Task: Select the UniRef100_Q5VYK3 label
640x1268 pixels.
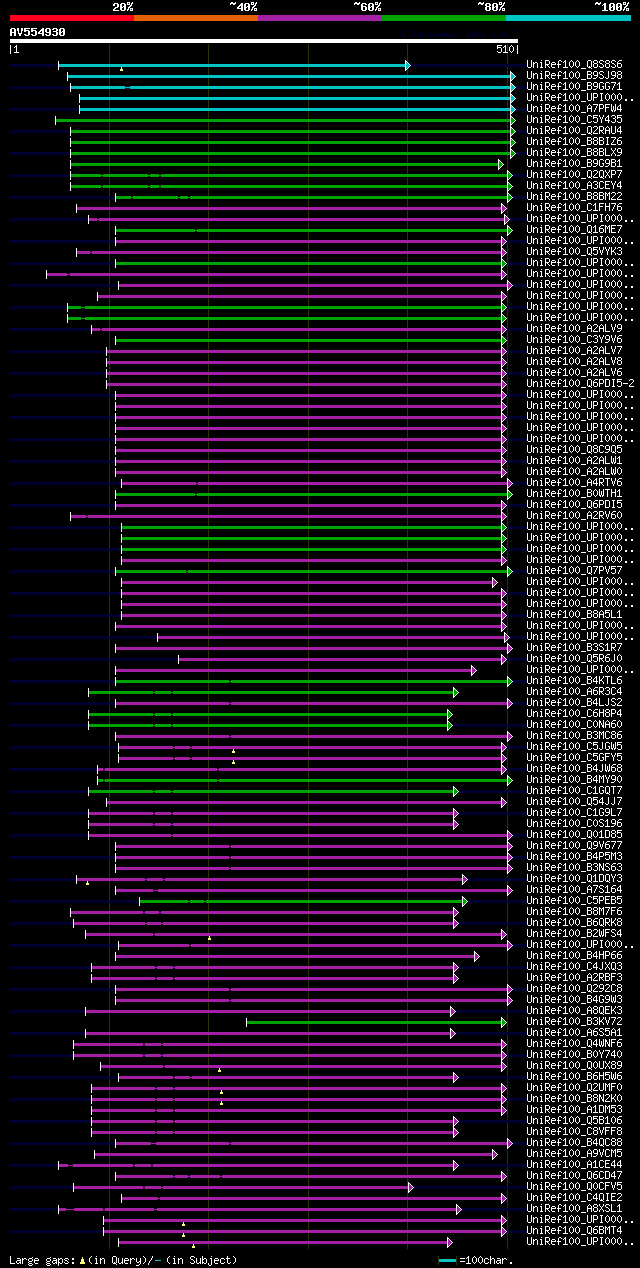Action: pyautogui.click(x=575, y=252)
